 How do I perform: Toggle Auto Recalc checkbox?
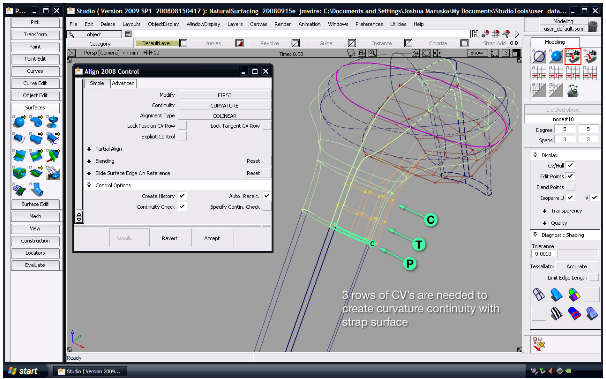[267, 196]
